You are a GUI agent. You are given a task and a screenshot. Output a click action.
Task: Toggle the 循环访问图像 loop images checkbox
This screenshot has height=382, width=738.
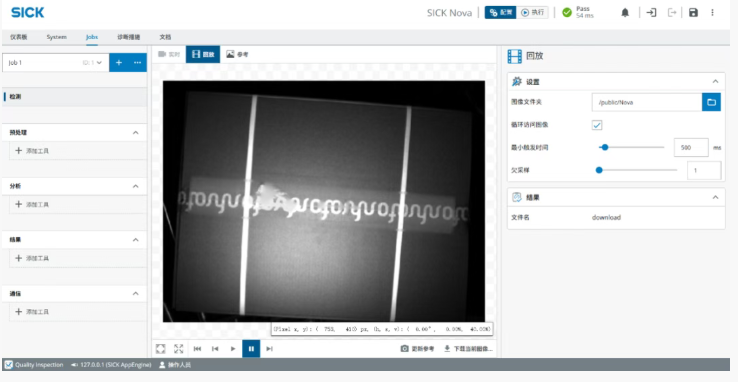[597, 125]
